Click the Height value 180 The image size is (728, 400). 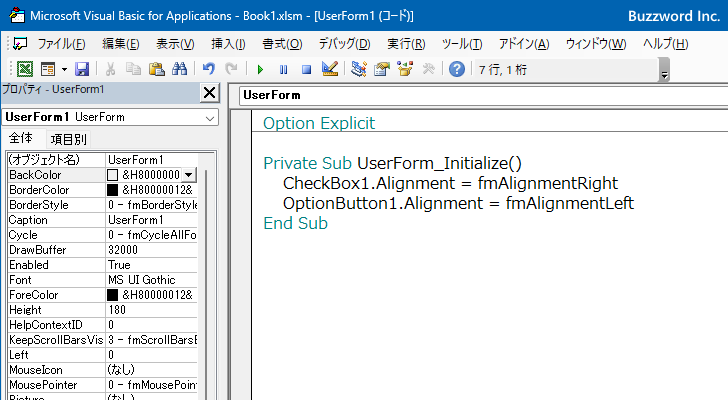click(x=117, y=310)
